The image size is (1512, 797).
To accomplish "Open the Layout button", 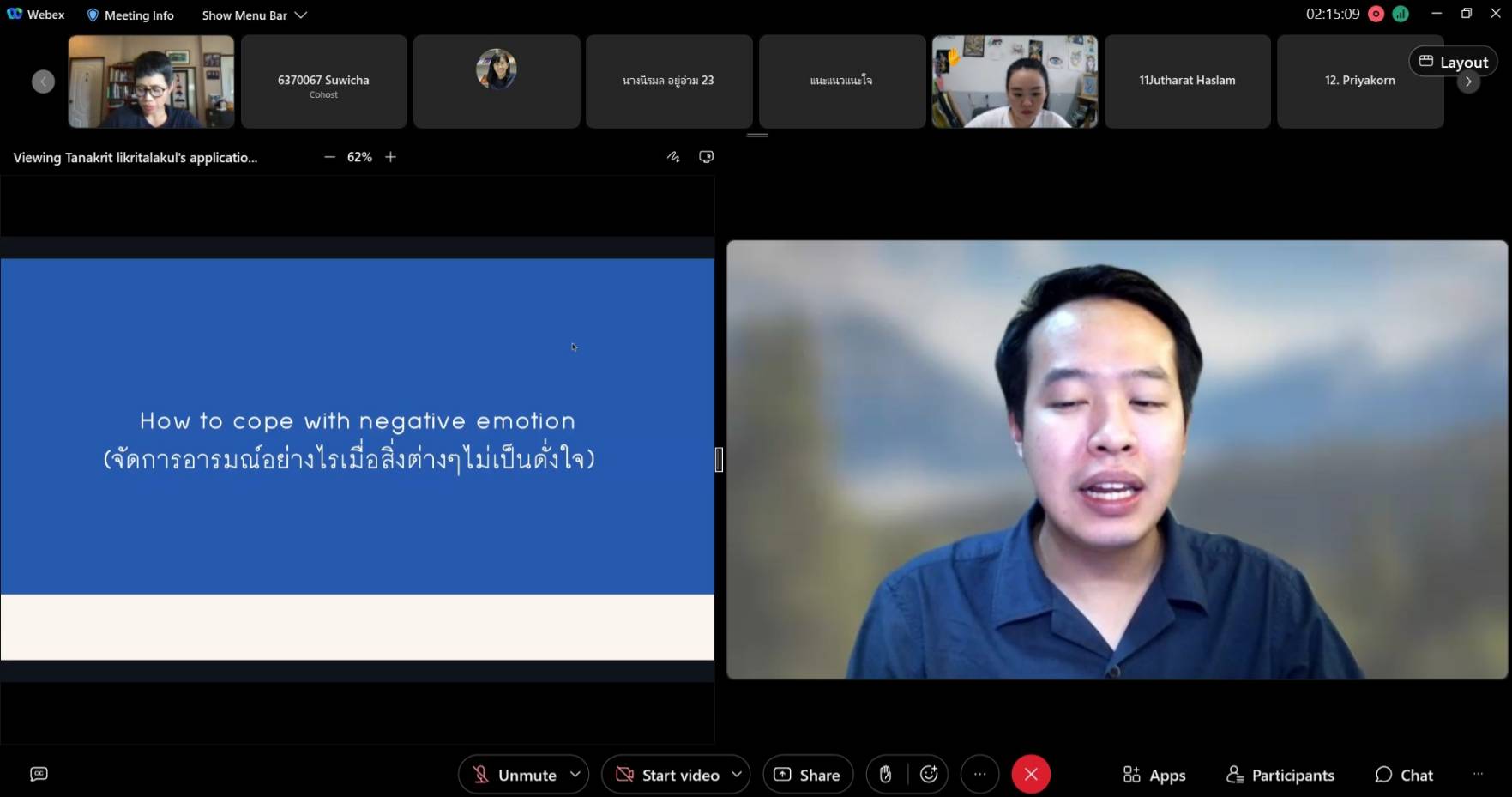I will click(x=1453, y=62).
